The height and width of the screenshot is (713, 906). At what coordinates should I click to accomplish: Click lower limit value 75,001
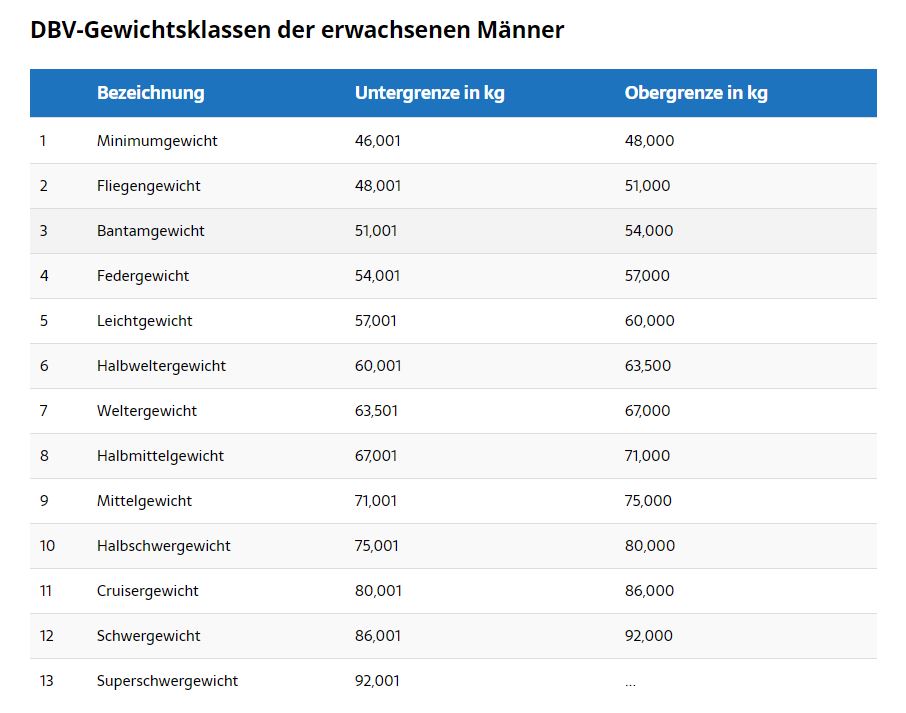point(377,547)
